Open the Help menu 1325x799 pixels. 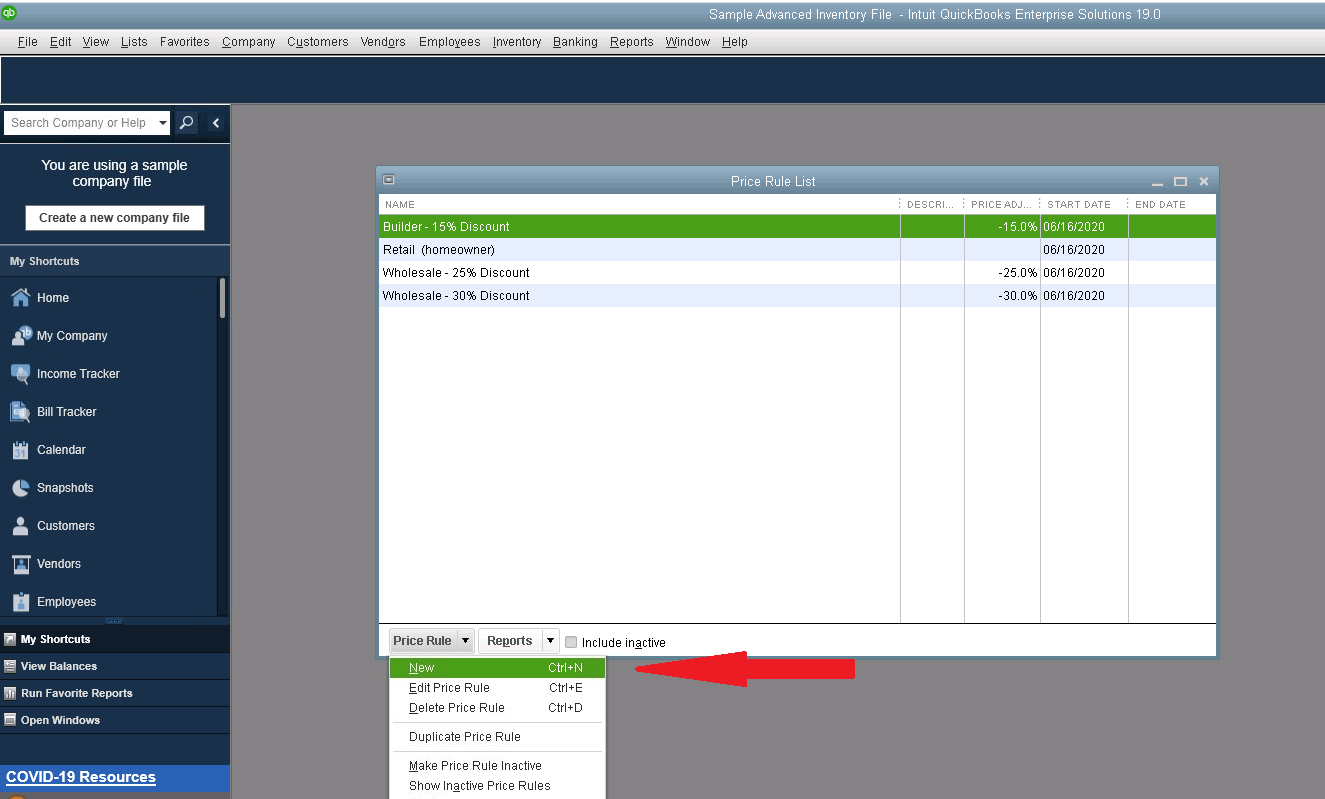coord(735,42)
